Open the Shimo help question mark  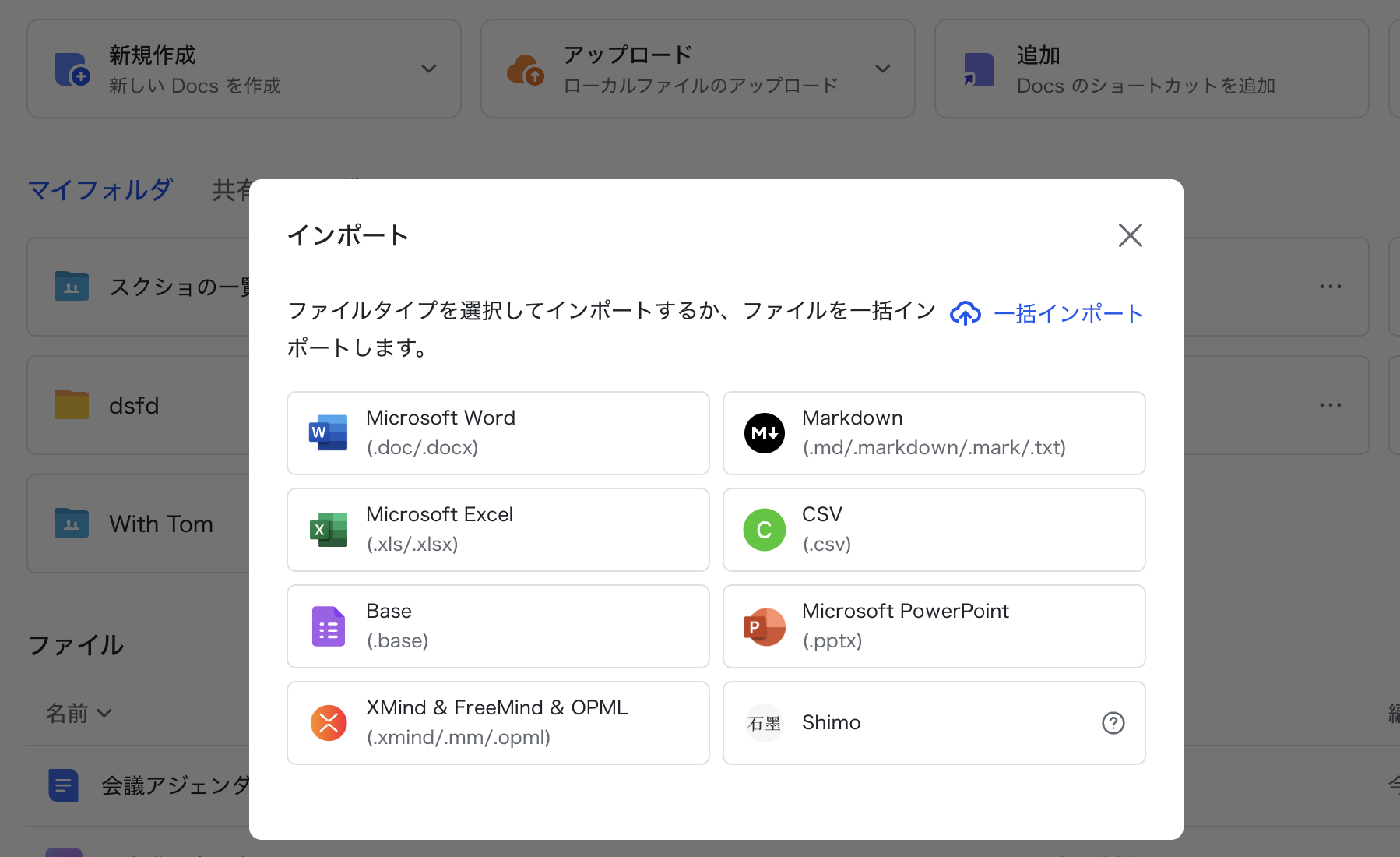(1113, 723)
